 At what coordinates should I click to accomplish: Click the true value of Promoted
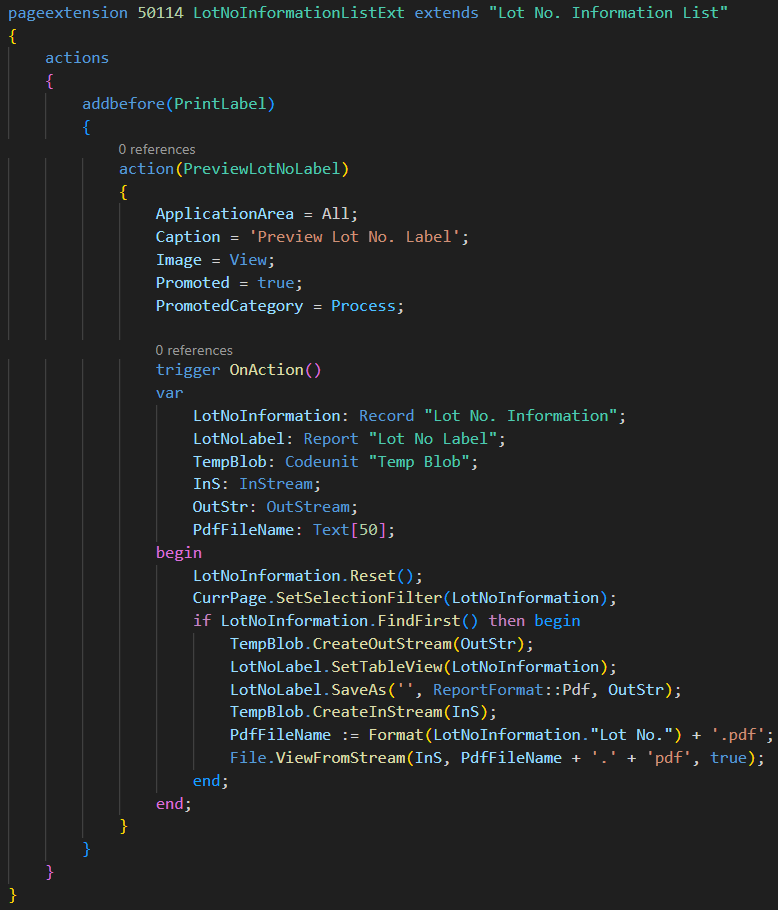tap(276, 283)
